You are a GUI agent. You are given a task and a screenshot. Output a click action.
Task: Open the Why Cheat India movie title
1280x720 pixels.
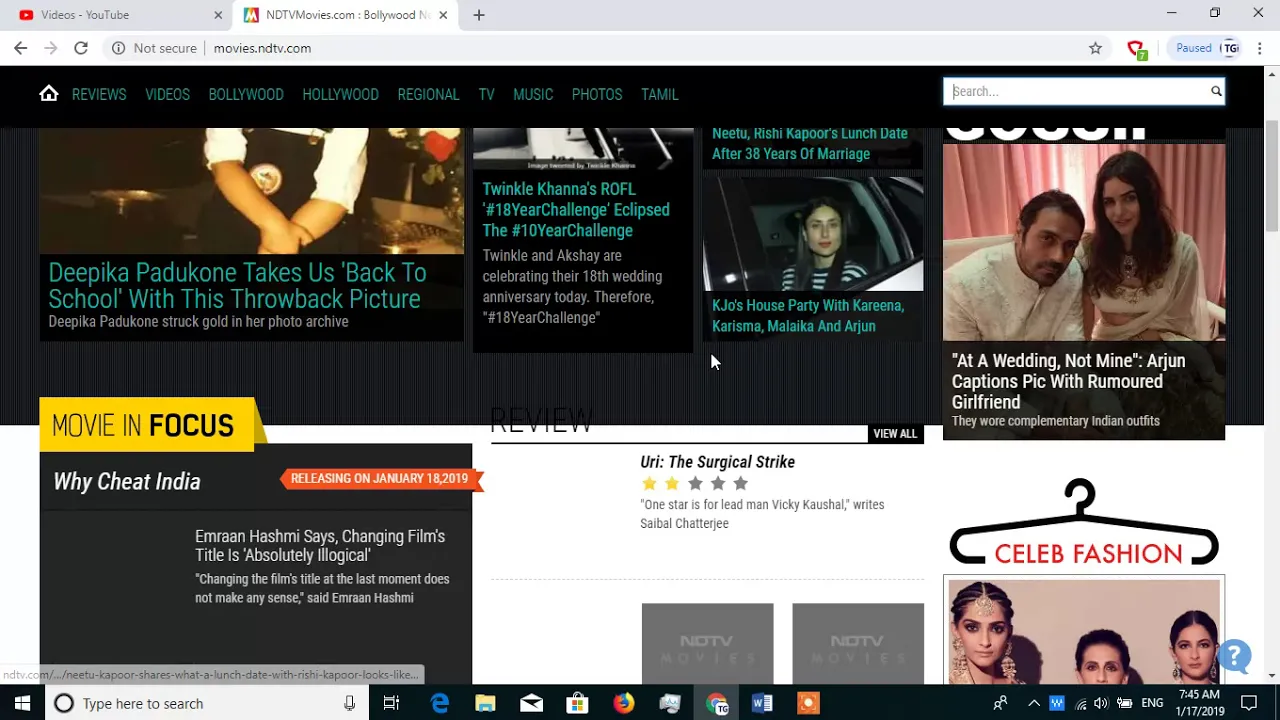pos(127,481)
